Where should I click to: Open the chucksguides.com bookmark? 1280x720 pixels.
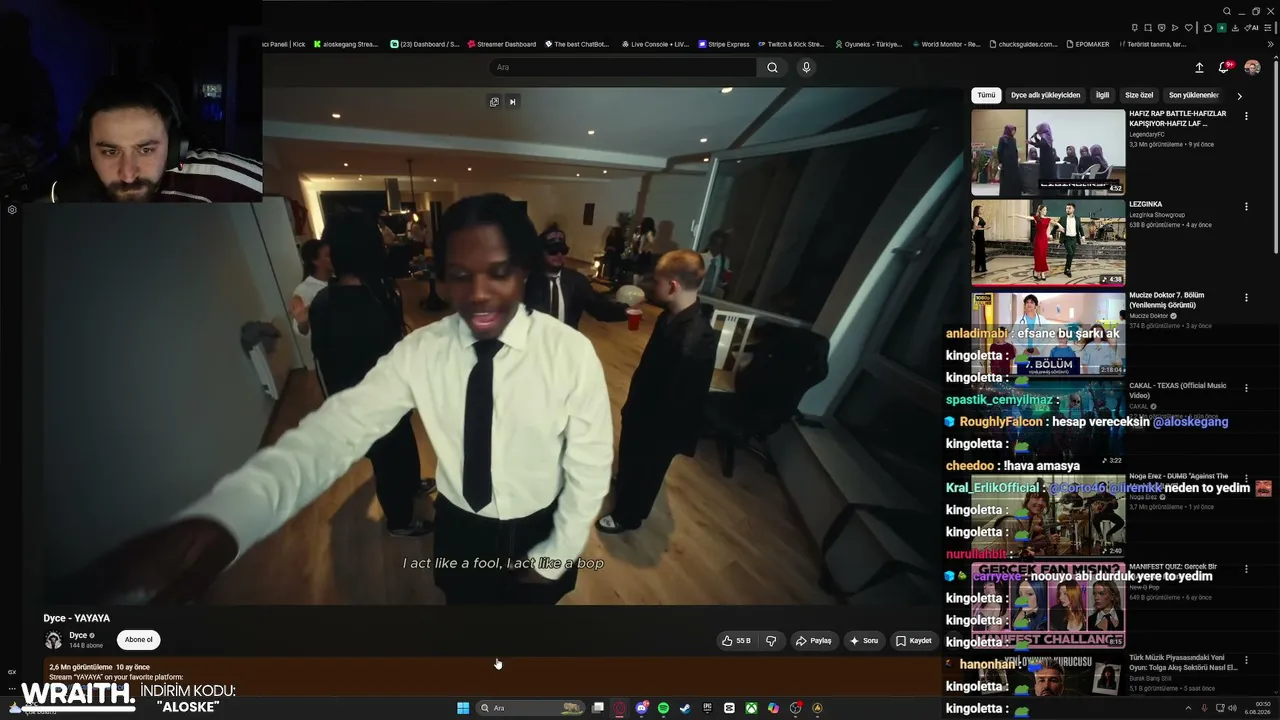click(1024, 44)
